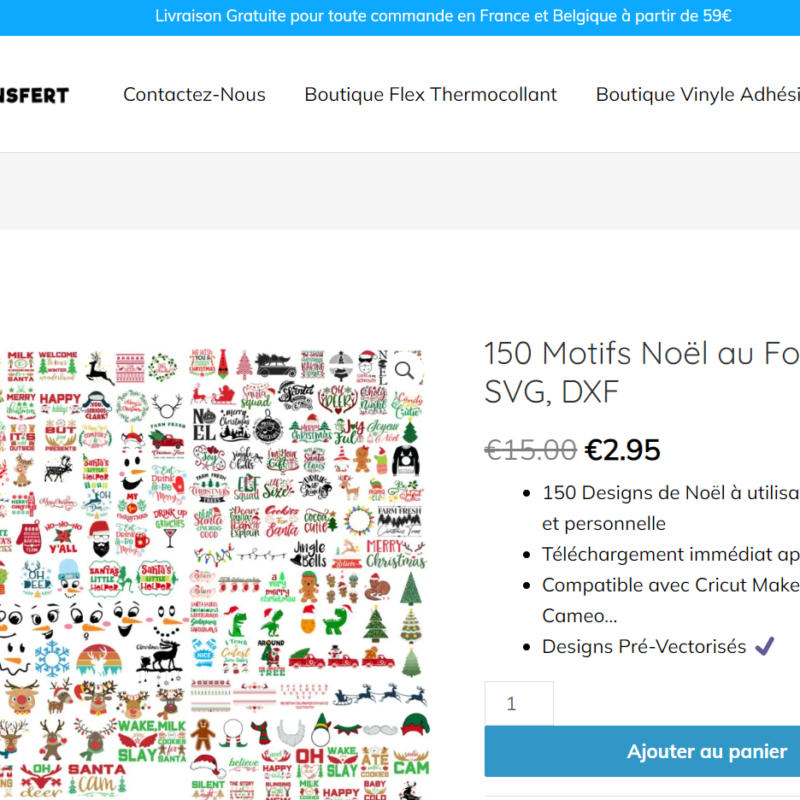
Task: Click the black Christmas sweater design
Action: click(406, 460)
